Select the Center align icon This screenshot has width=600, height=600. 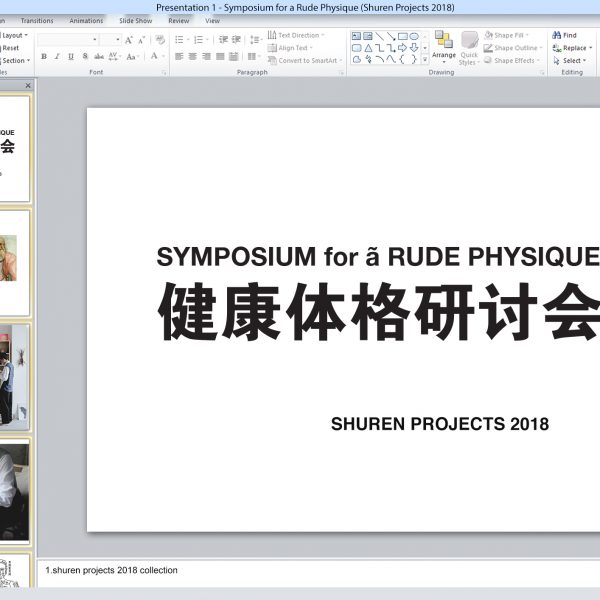pyautogui.click(x=192, y=57)
